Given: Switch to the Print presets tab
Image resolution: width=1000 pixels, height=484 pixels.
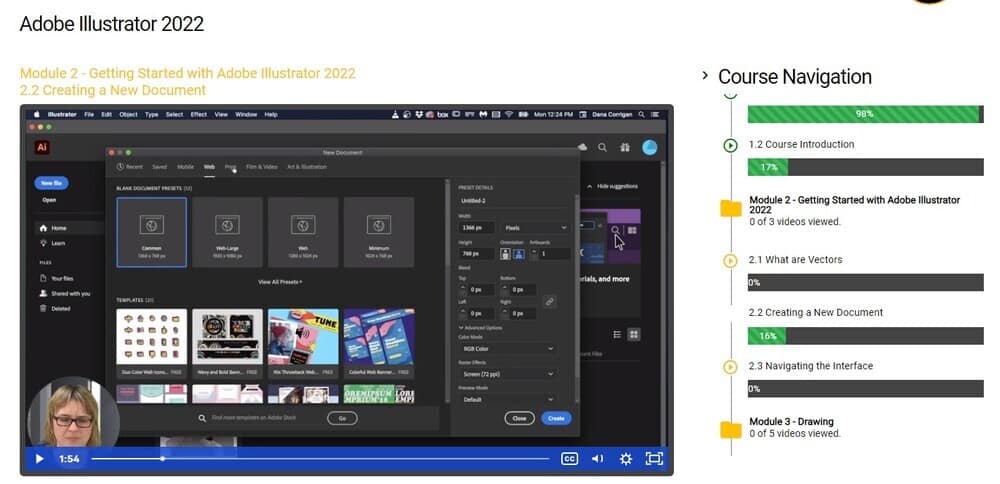Looking at the screenshot, I should point(230,167).
